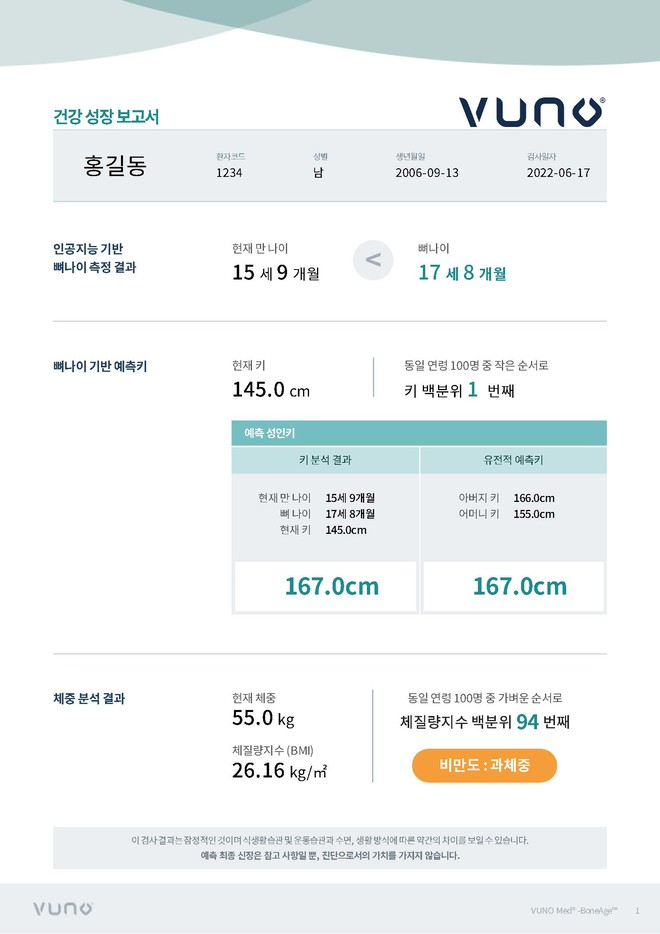Click the gray VUNO footer logo
The image size is (660, 934).
[62, 909]
